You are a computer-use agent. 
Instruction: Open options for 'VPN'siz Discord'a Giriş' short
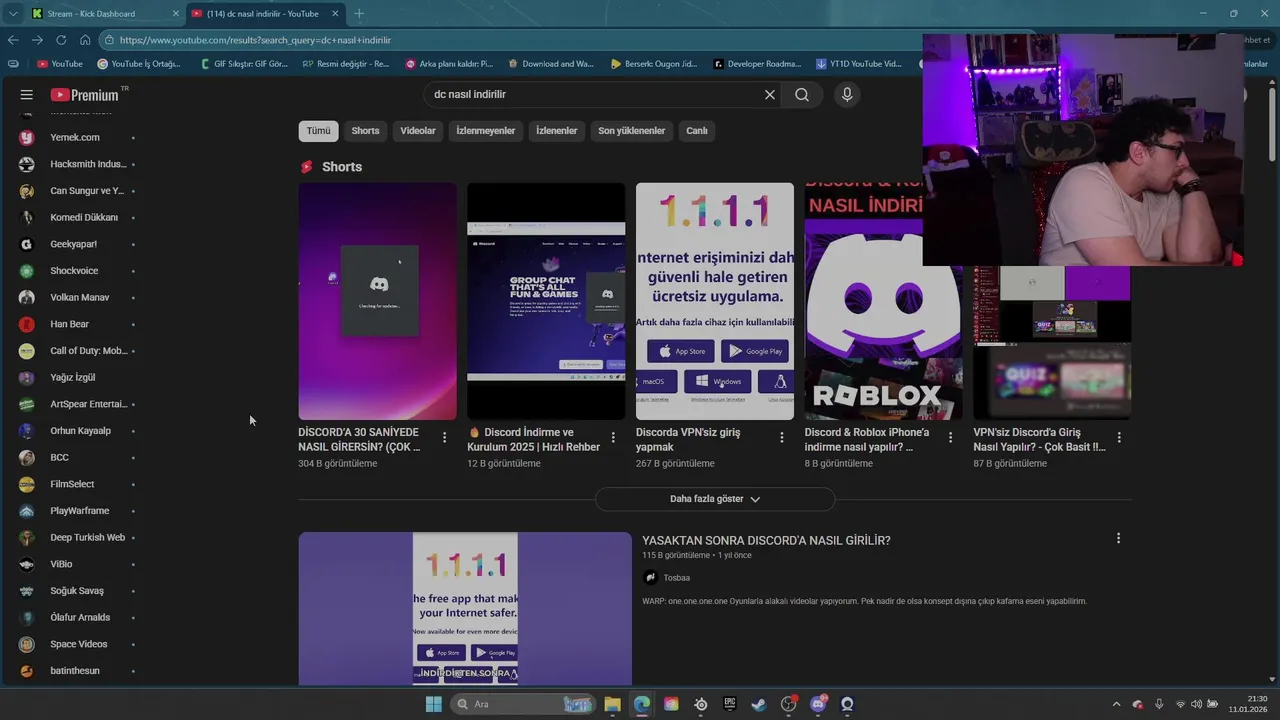coord(1119,438)
